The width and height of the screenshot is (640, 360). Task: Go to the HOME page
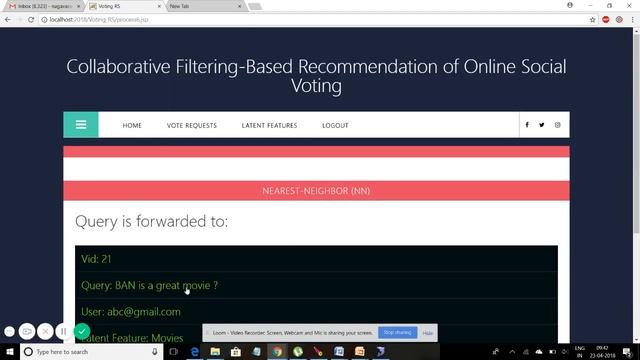tap(132, 125)
